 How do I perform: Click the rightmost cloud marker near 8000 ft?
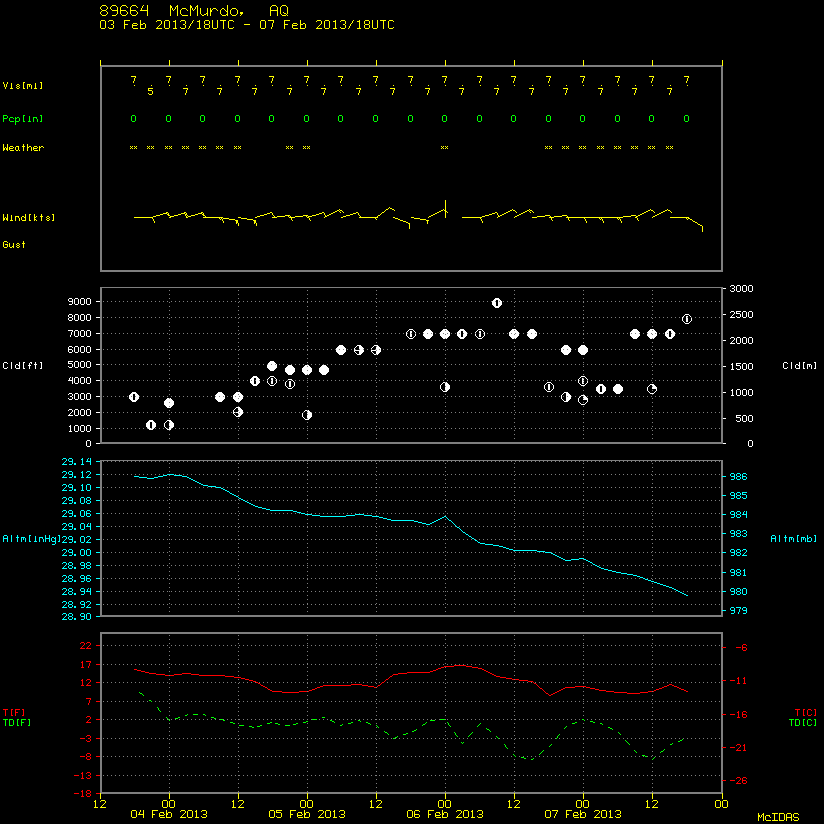[687, 319]
